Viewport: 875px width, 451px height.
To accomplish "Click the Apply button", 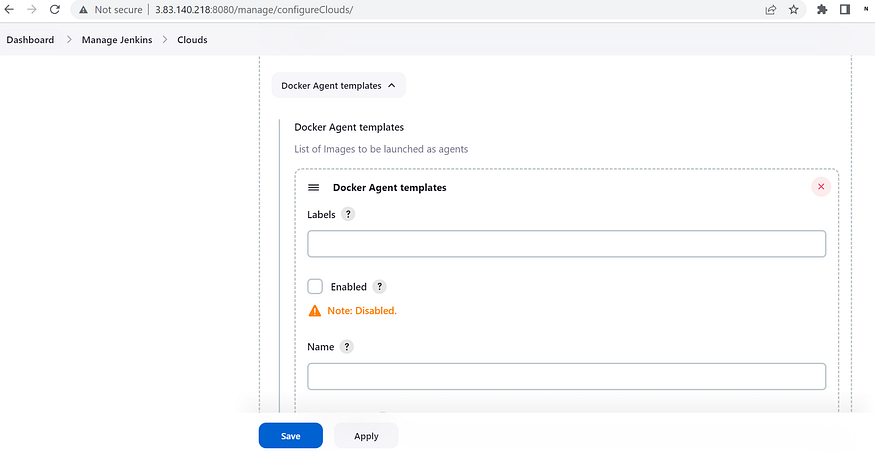I will (x=366, y=435).
